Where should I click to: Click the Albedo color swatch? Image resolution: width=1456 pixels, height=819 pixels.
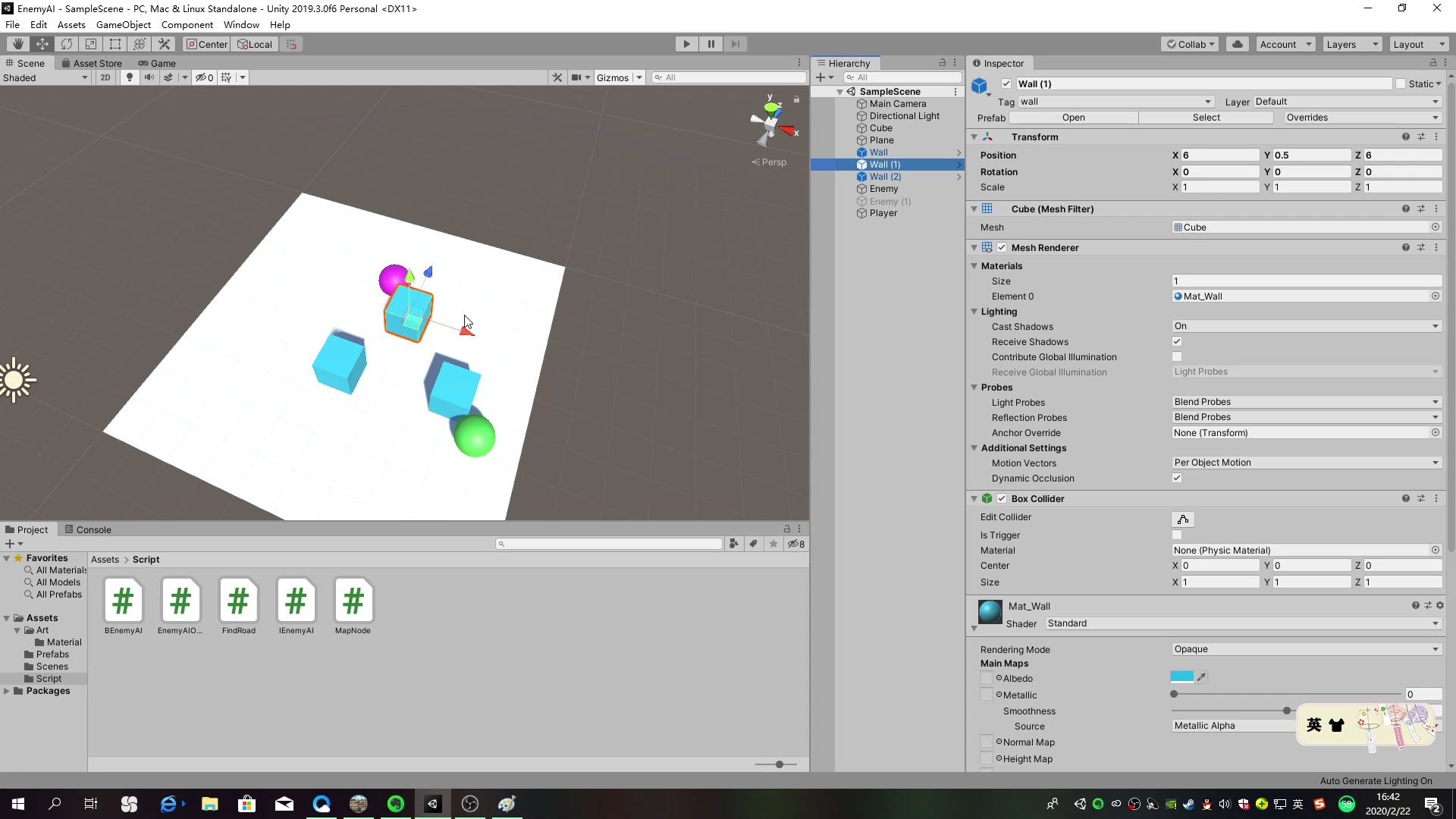[1181, 678]
